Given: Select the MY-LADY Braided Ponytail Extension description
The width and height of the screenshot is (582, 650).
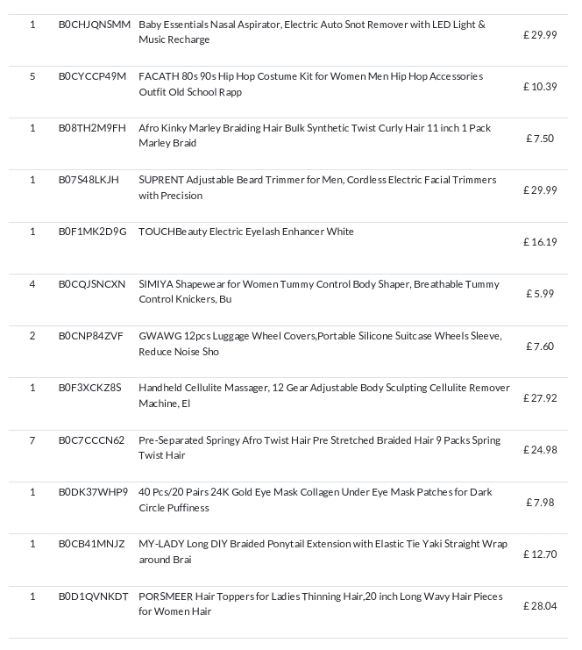Looking at the screenshot, I should click(323, 551).
